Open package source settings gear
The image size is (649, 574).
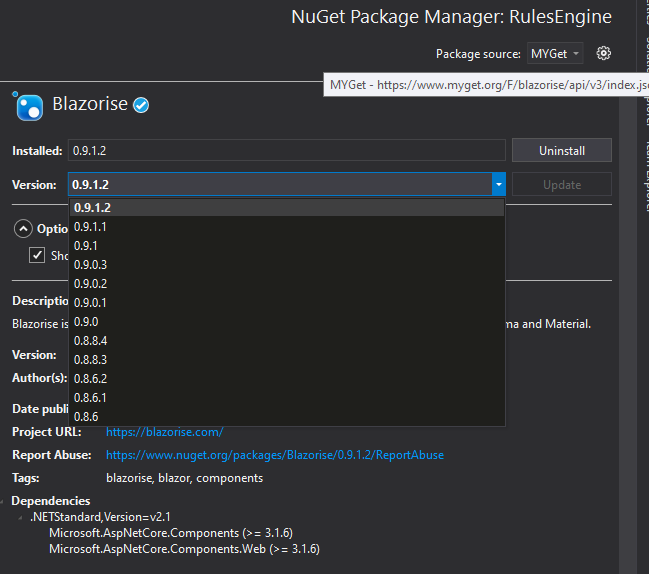pos(603,53)
